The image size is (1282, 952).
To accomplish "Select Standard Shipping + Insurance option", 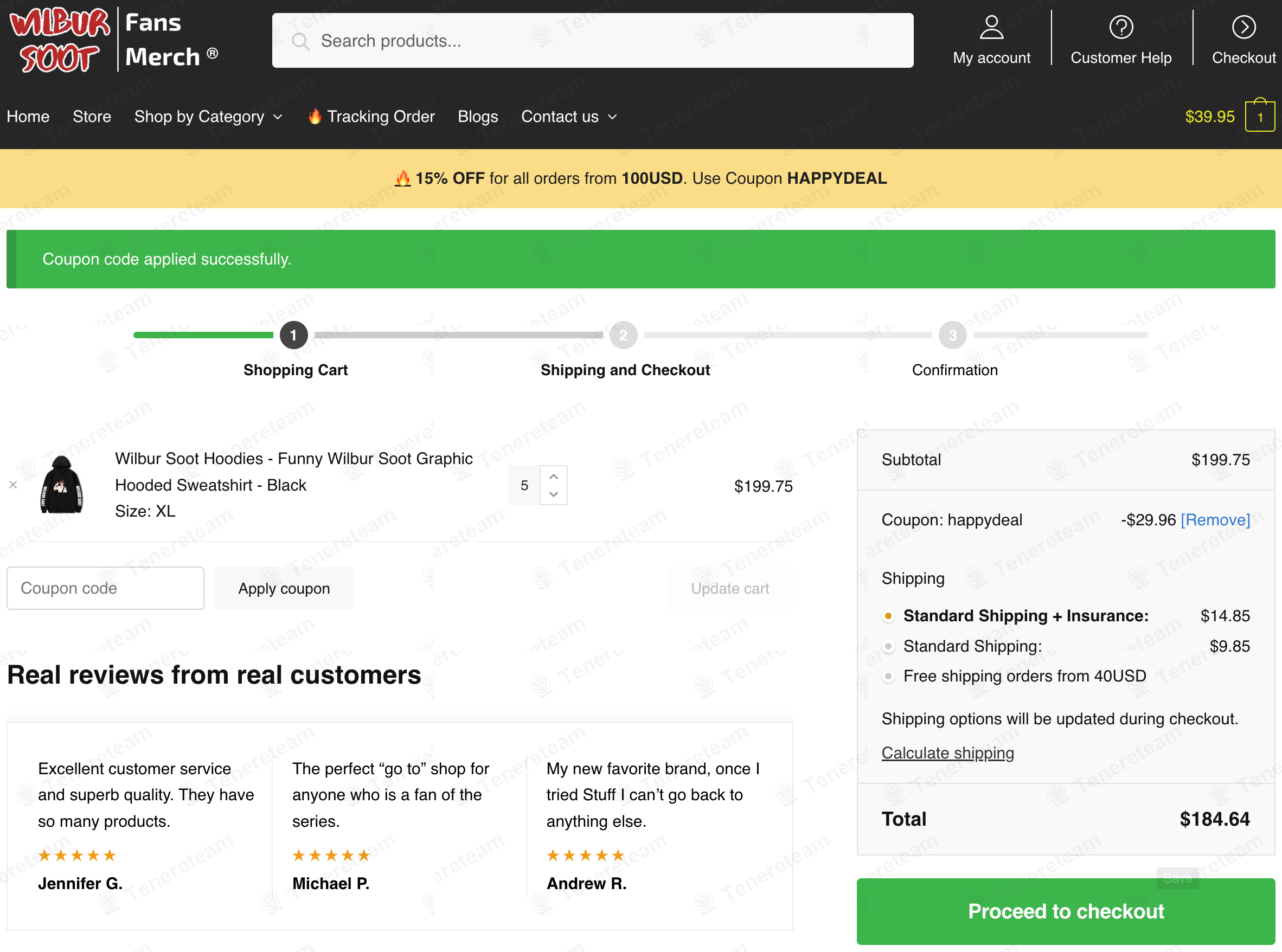I will [x=888, y=616].
